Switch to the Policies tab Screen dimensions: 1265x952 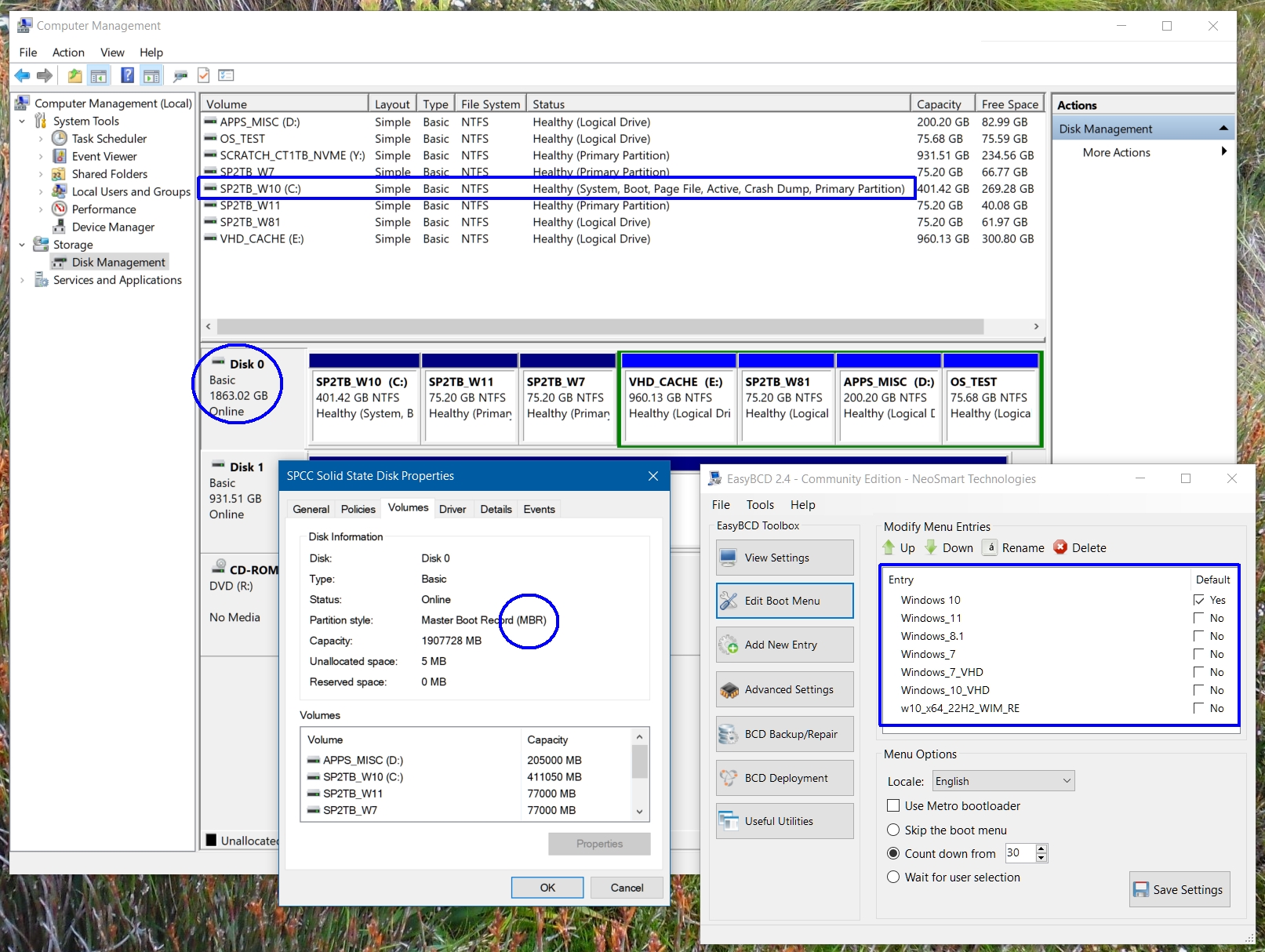pyautogui.click(x=358, y=509)
